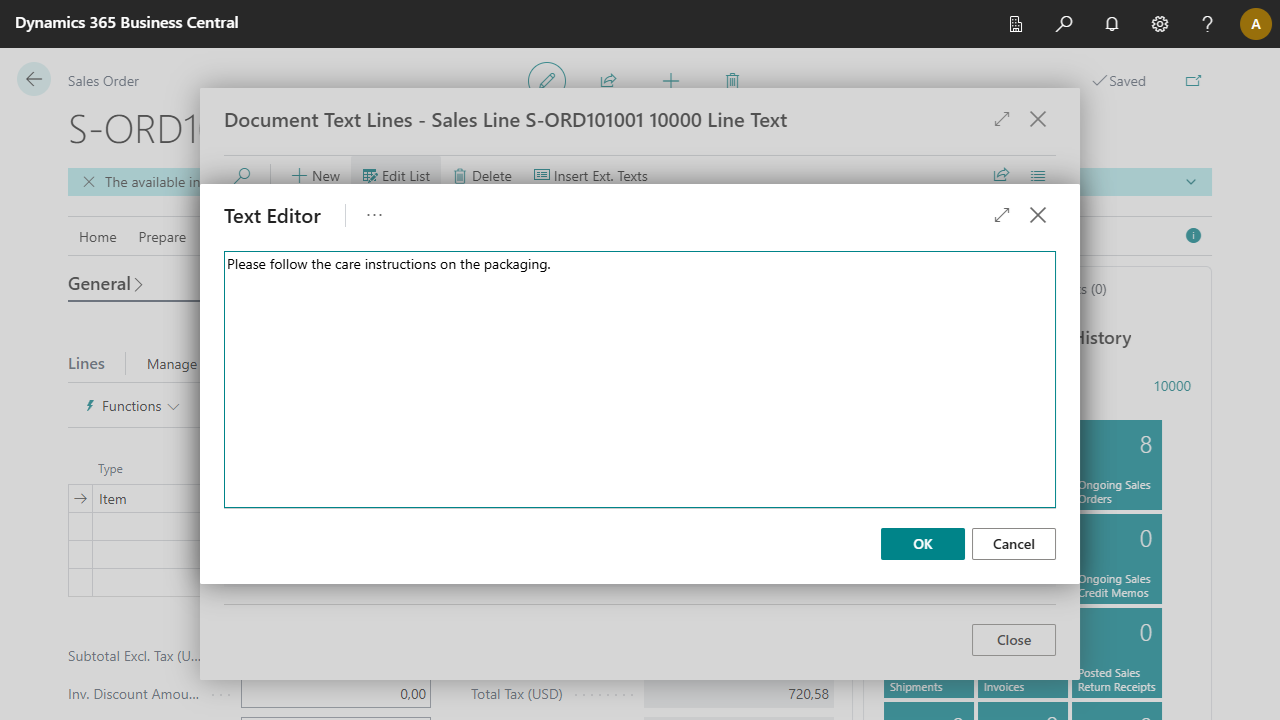Open the Home menu tab

98,237
